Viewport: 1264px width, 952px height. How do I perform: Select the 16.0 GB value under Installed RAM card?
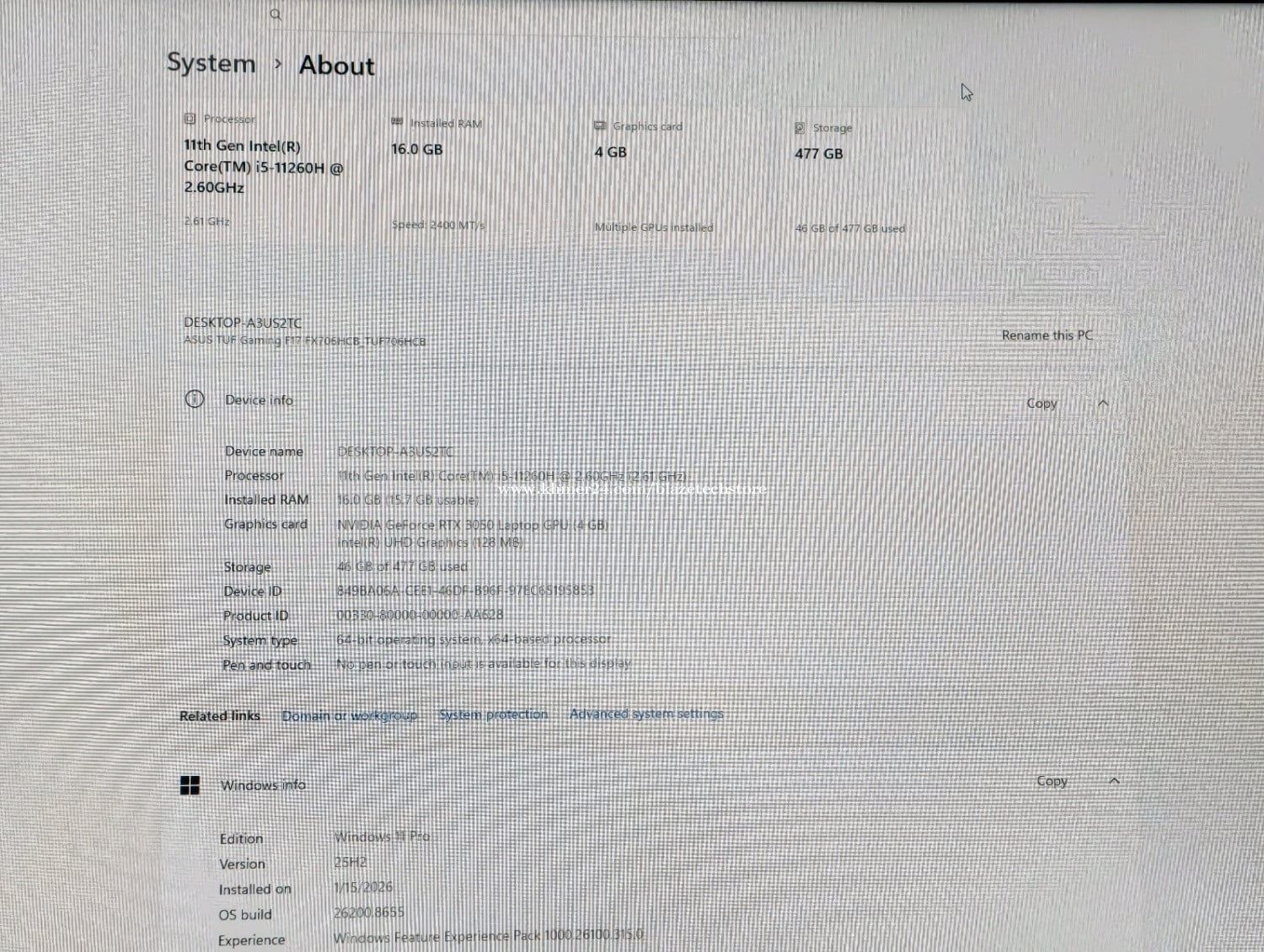pos(416,149)
